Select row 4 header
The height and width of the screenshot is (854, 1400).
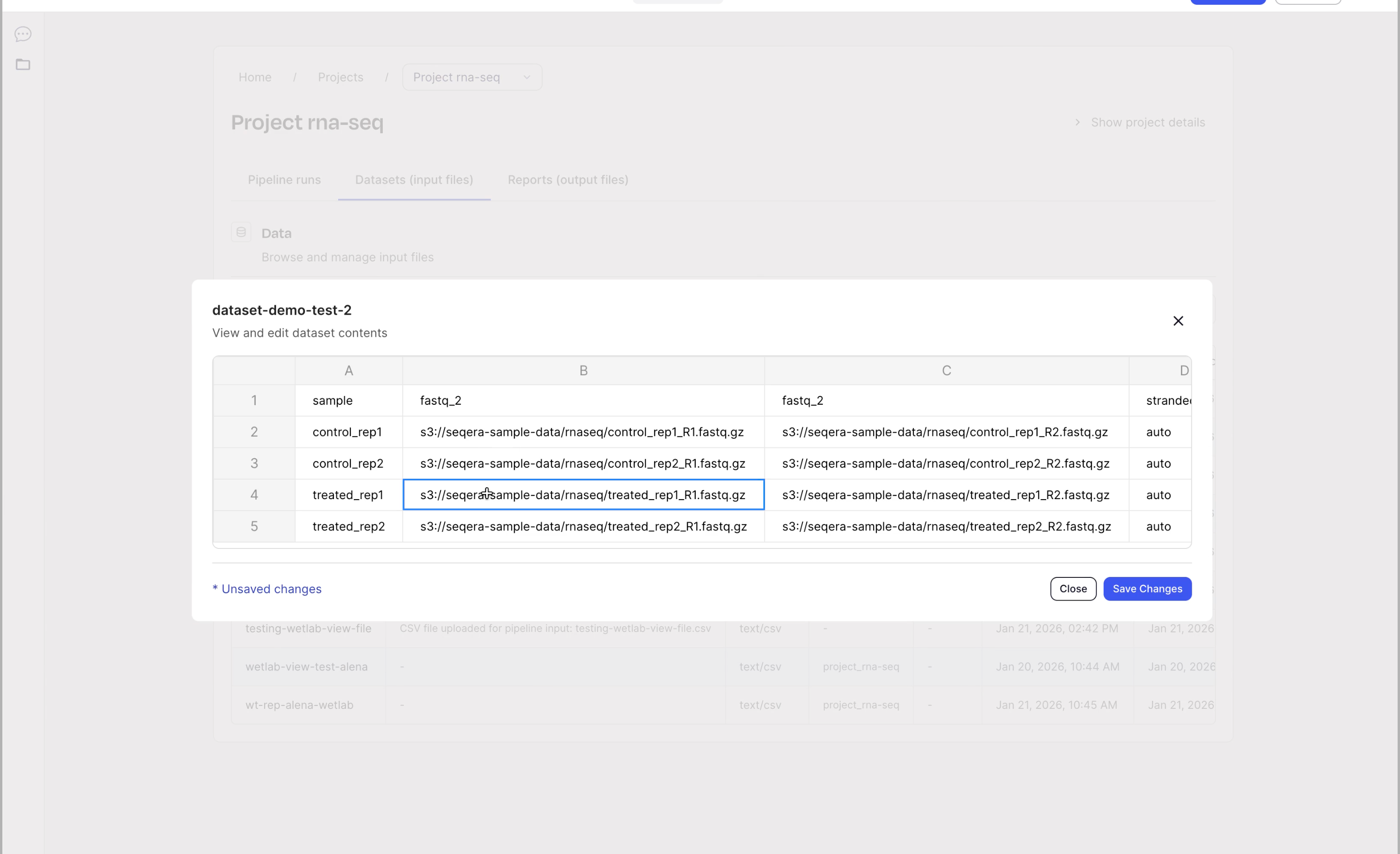(254, 495)
